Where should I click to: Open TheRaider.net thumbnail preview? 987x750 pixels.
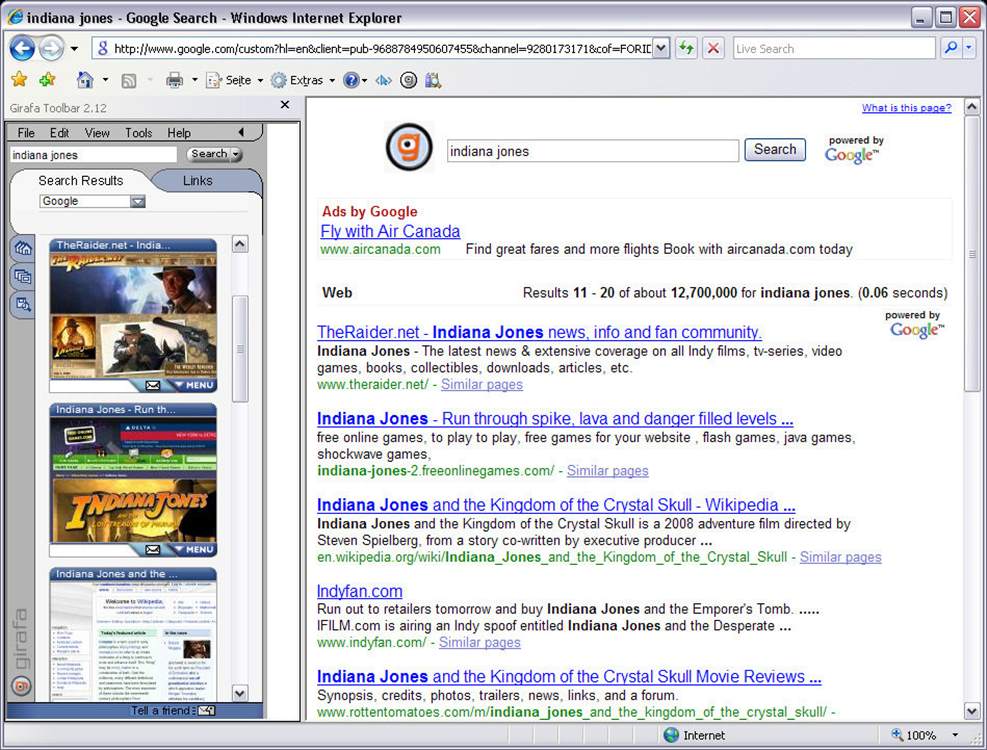click(133, 315)
